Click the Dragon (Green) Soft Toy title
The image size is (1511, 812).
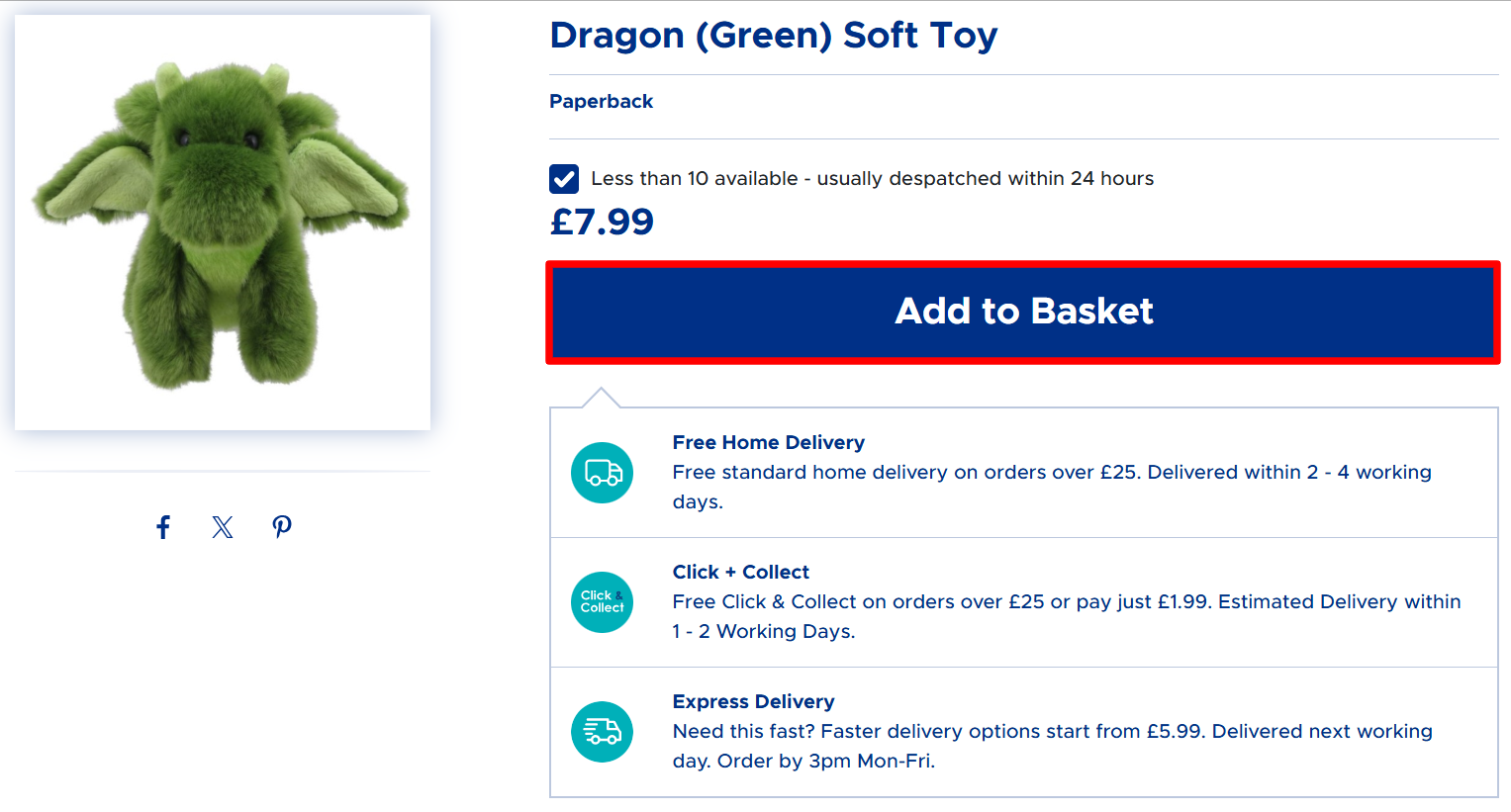pos(773,36)
